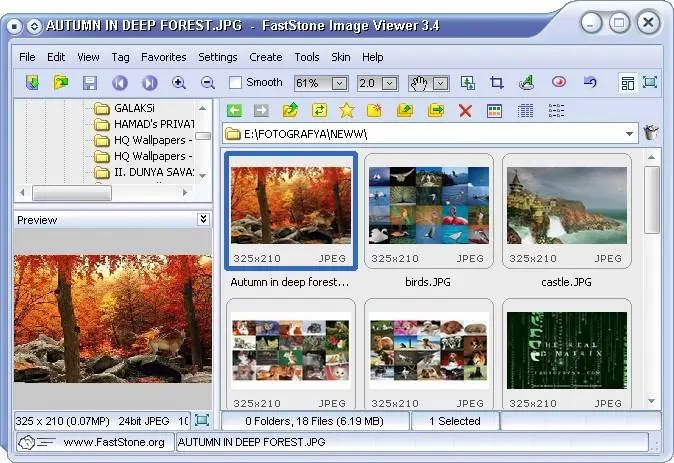Click the Undo arrow icon

590,82
